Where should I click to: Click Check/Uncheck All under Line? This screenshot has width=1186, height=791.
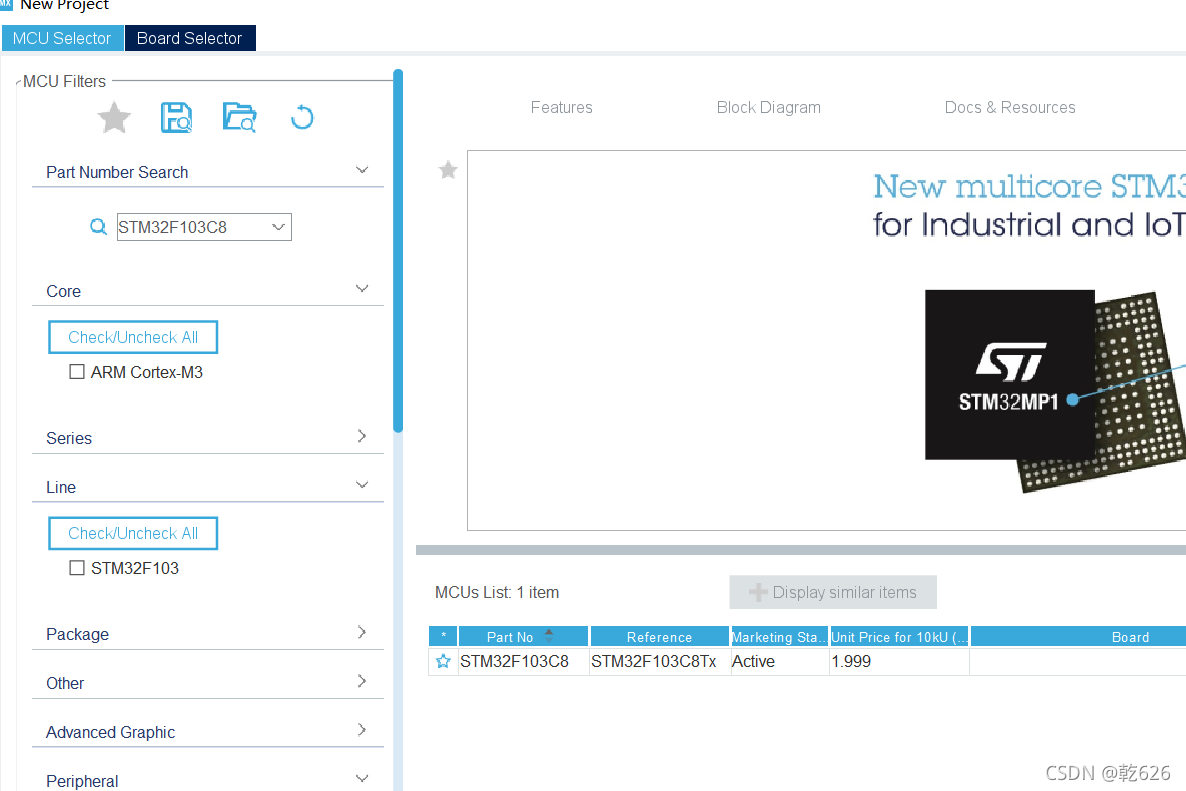point(133,533)
